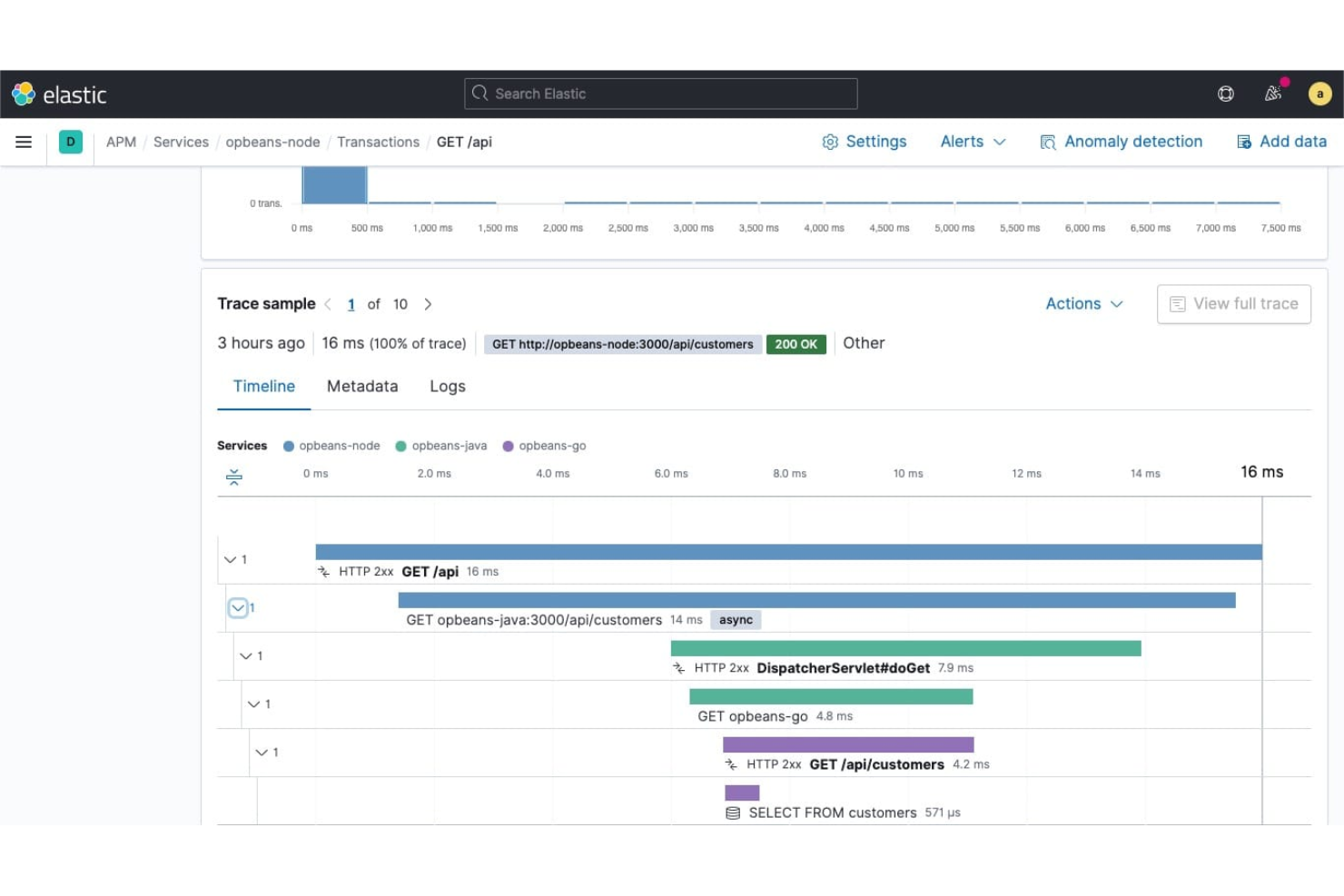Click the '200 OK' status badge
Screen dimensions: 1344x896
(796, 344)
